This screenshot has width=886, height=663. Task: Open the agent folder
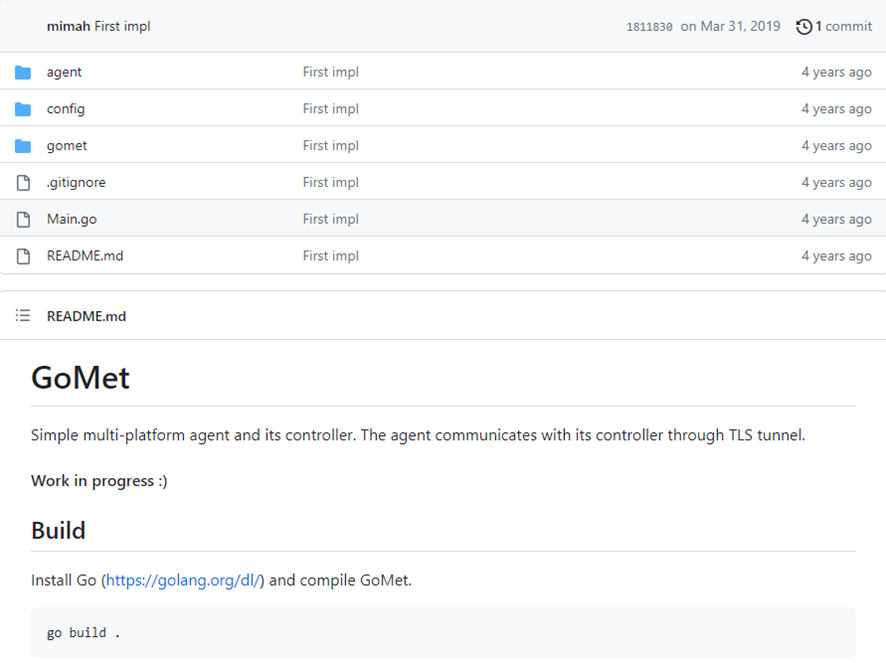point(64,72)
